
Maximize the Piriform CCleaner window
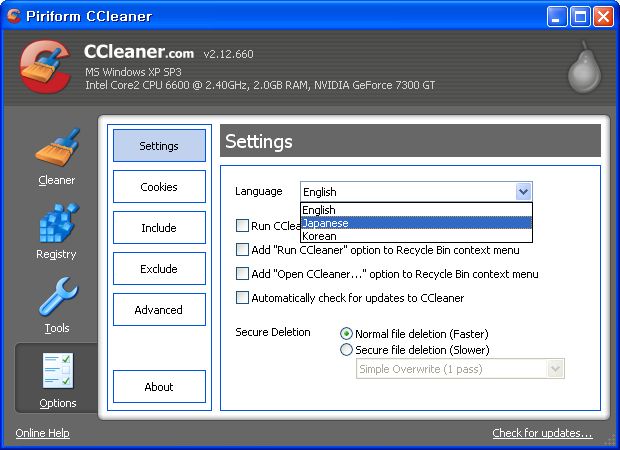(580, 17)
